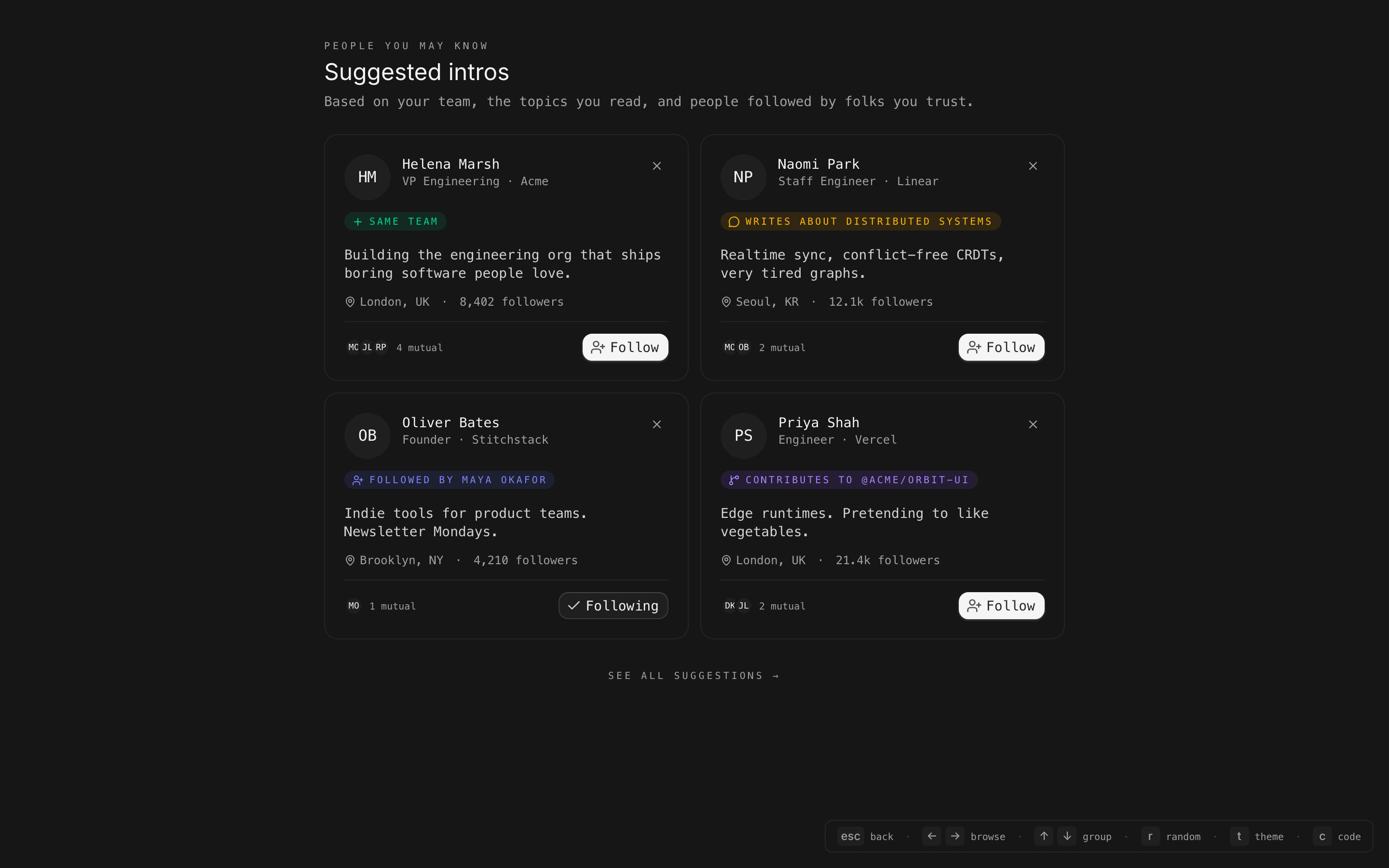Follow Naomi Park
Image resolution: width=1389 pixels, height=868 pixels.
pos(1001,347)
